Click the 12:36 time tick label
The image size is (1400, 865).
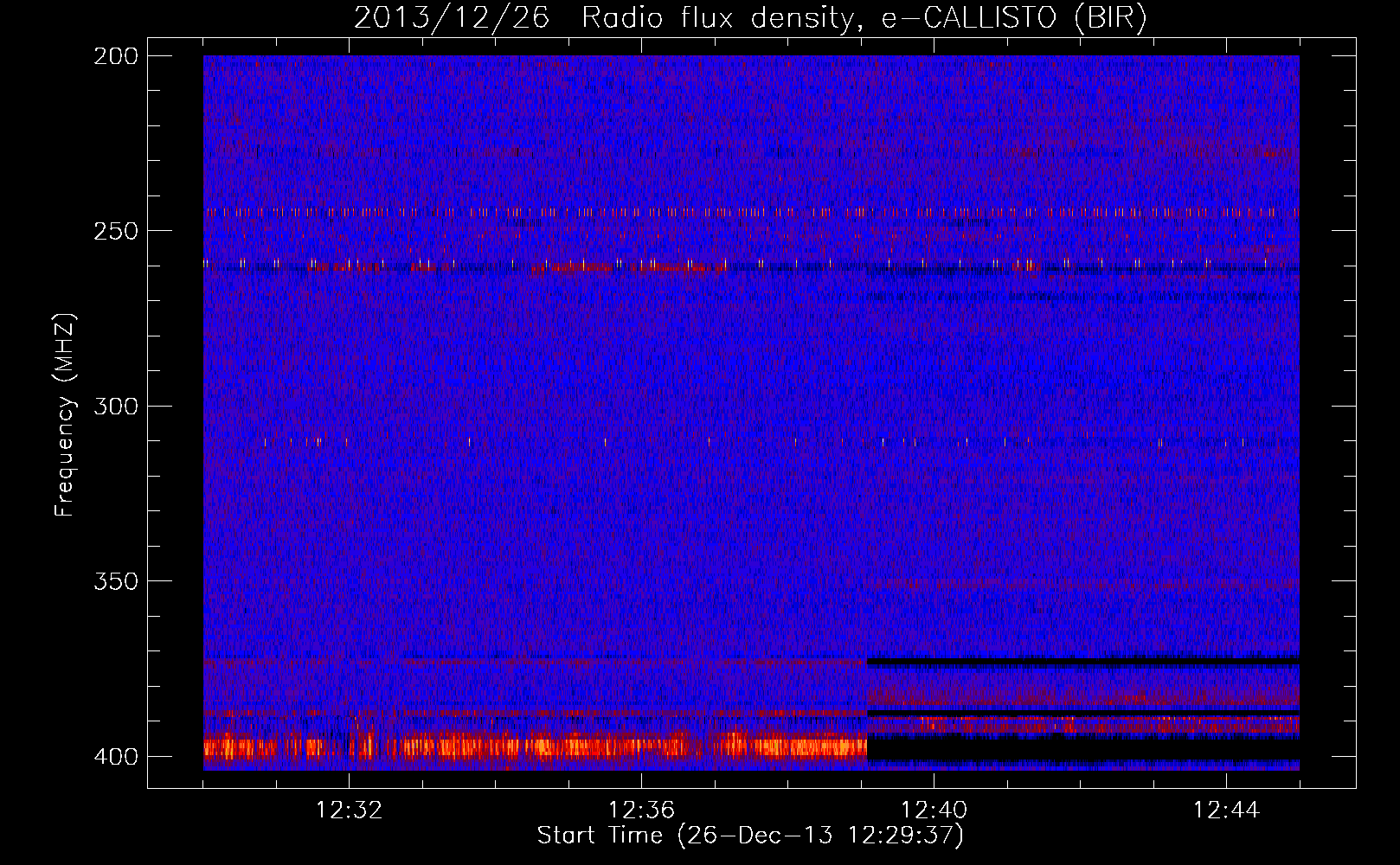641,811
